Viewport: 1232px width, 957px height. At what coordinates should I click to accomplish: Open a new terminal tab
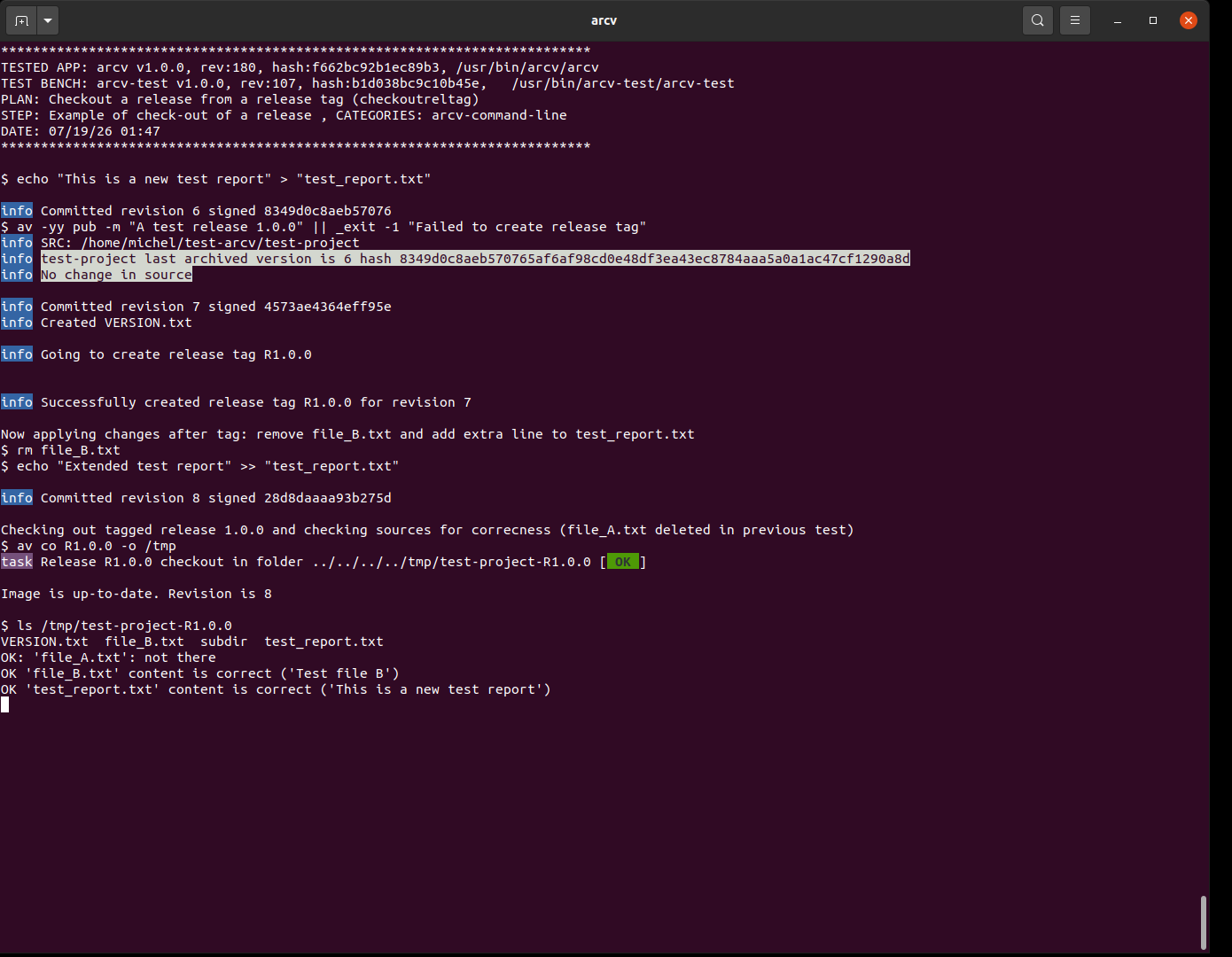tap(21, 20)
